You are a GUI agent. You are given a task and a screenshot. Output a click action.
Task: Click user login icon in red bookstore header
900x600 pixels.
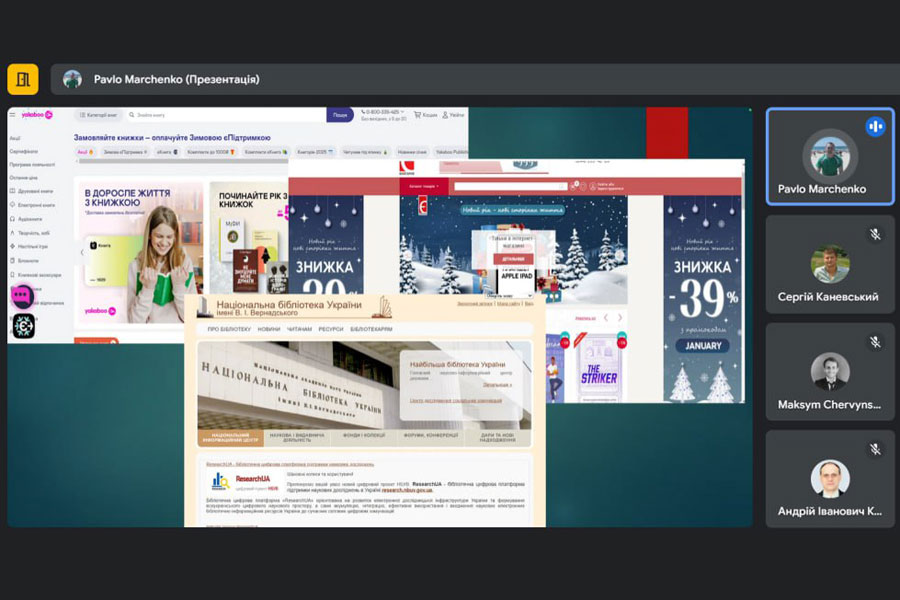point(593,186)
